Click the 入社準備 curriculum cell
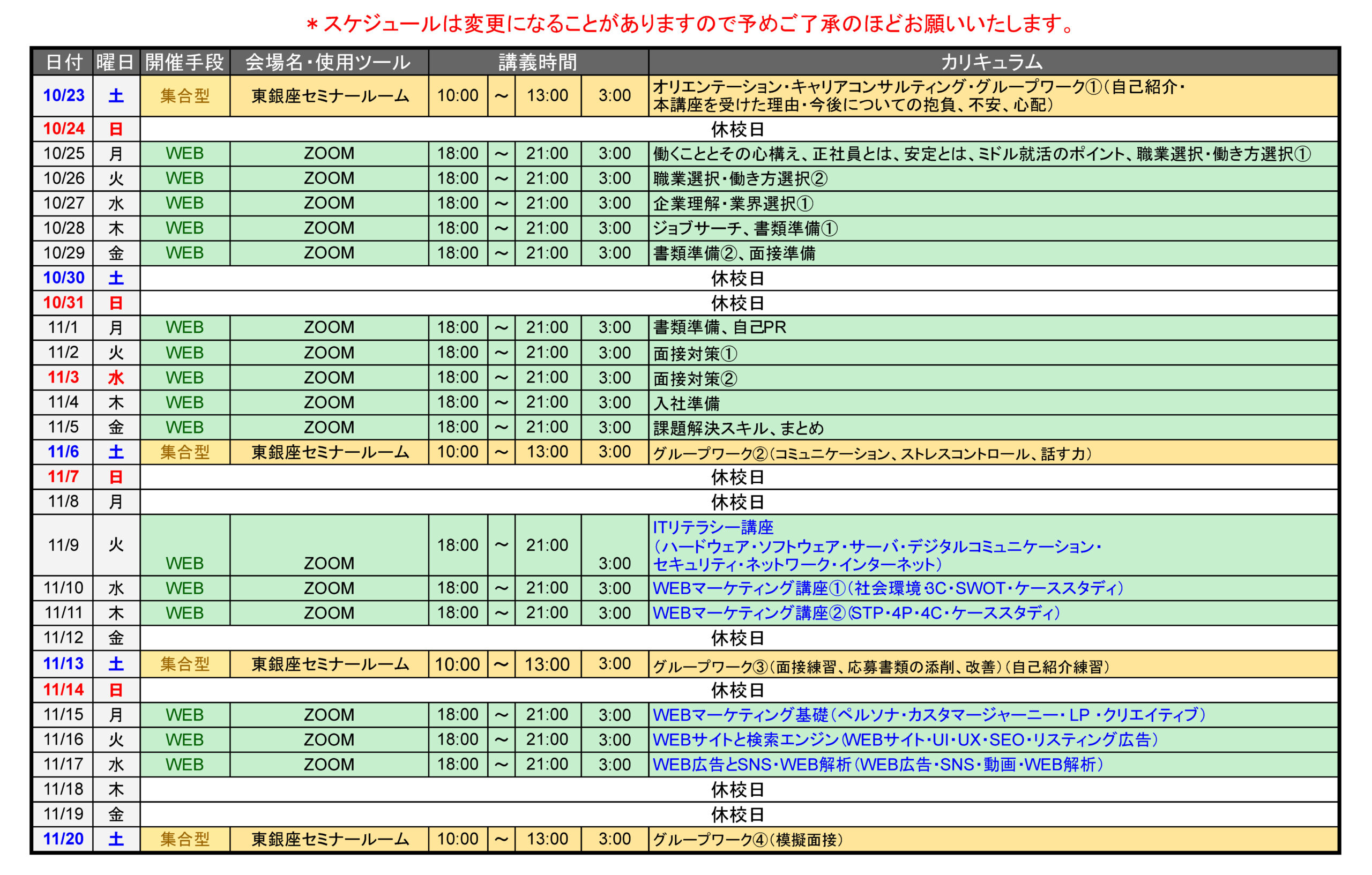 point(993,403)
